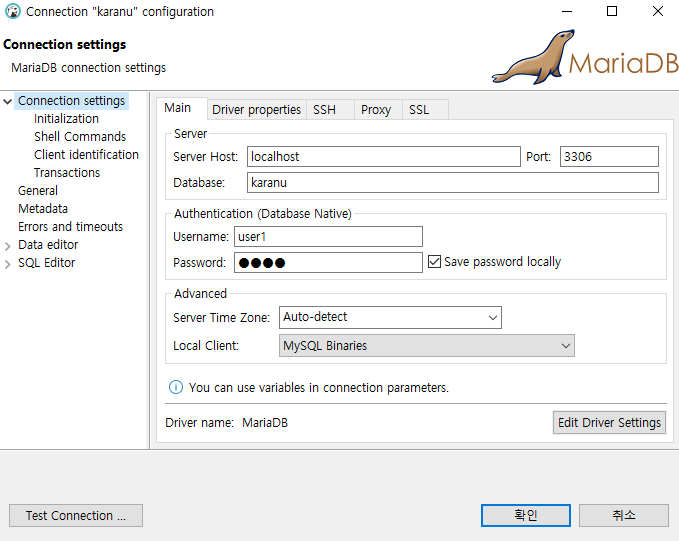Select Shell Commands in the tree
Screen dimensions: 679x541
pos(80,136)
